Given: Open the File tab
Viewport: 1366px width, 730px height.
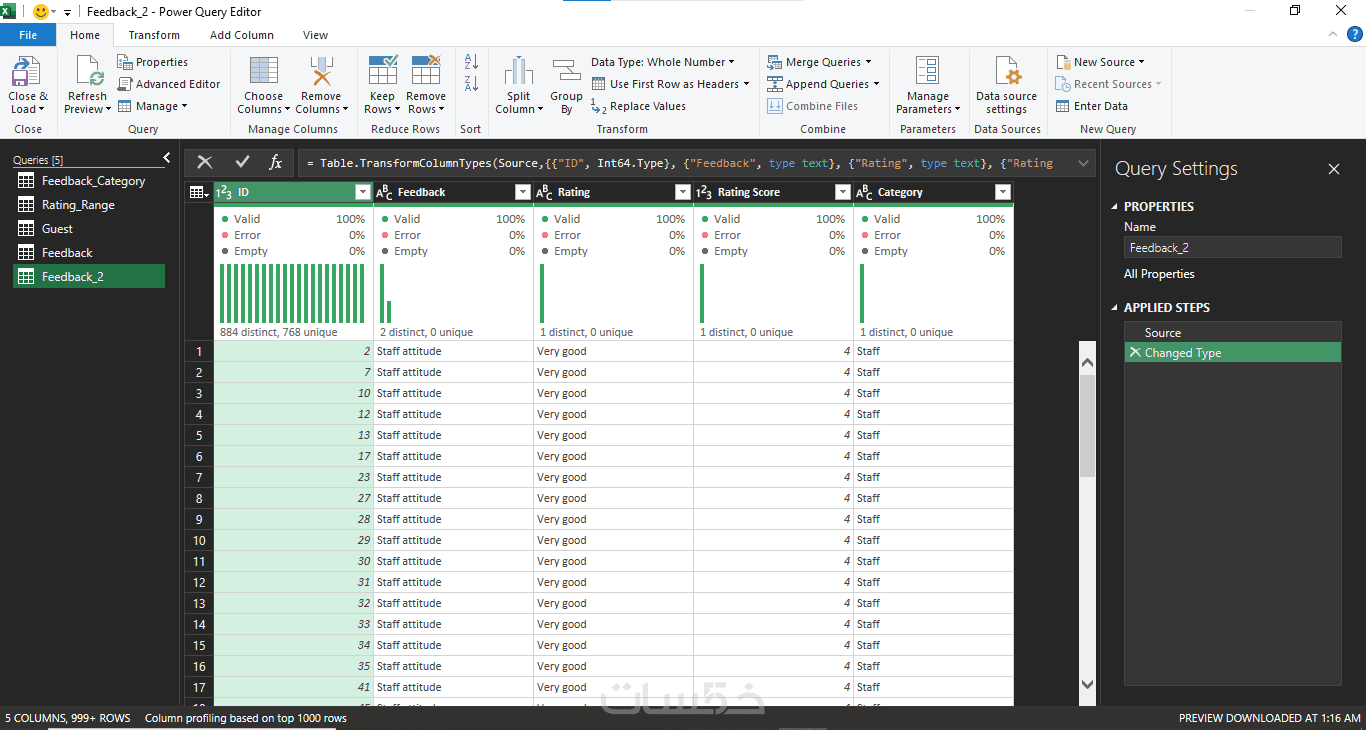Looking at the screenshot, I should (28, 35).
